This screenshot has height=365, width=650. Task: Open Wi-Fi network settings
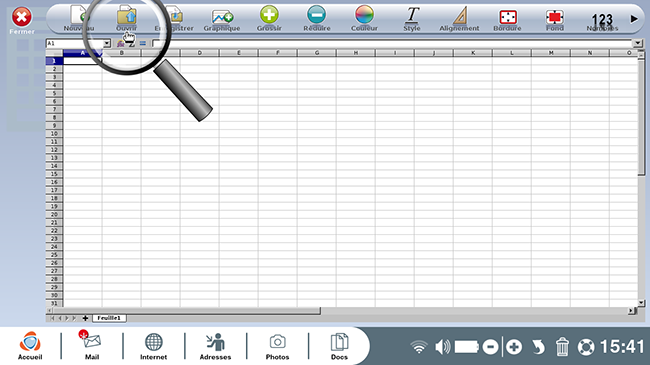(419, 347)
